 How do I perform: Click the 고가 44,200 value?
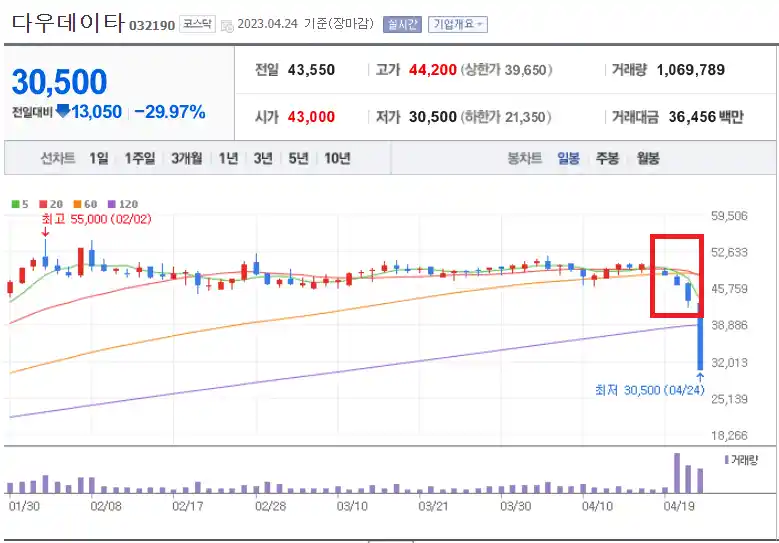point(433,70)
